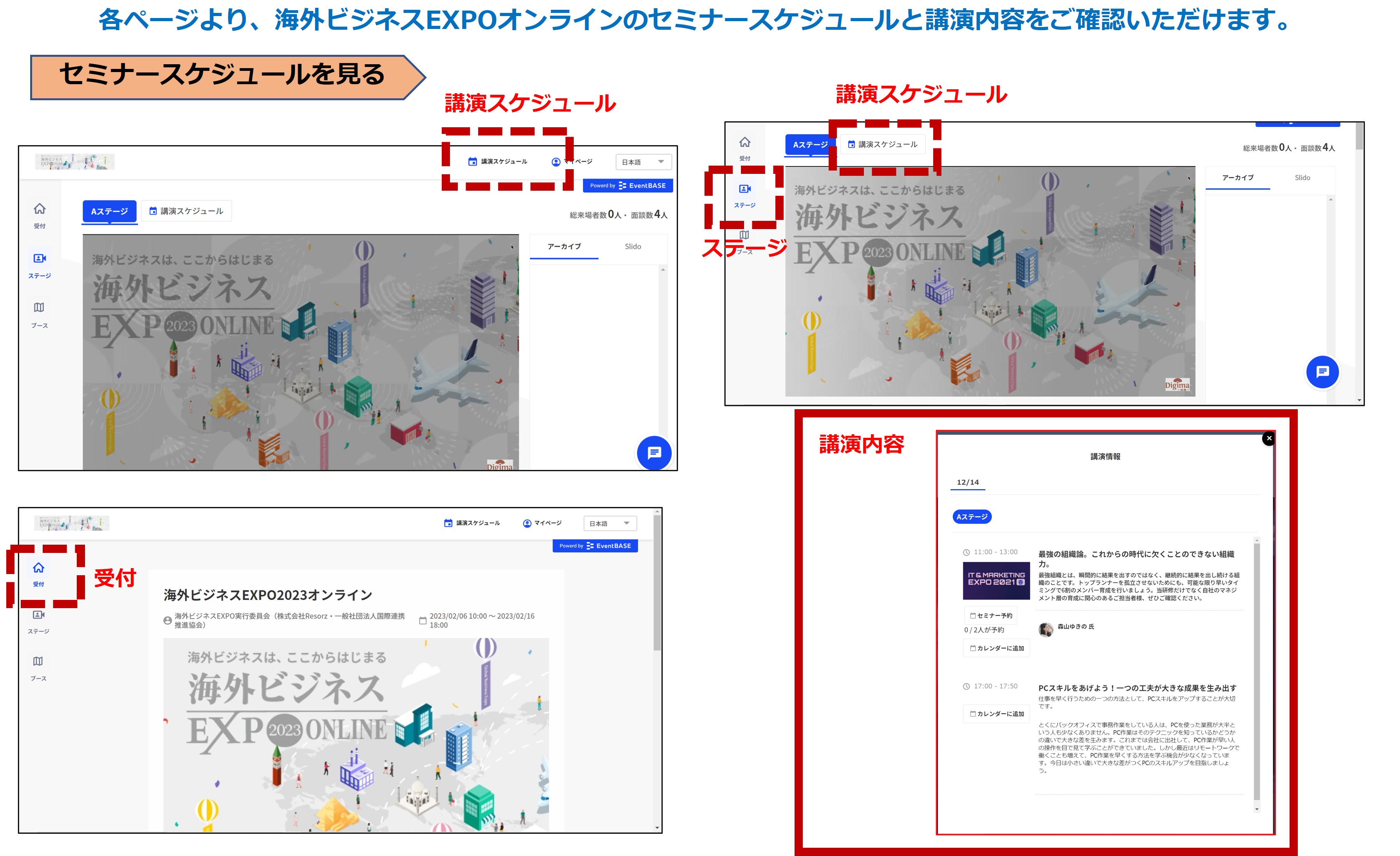
Task: Click scrollbar down arrow in 講演情報 dialog
Action: [x=1256, y=809]
